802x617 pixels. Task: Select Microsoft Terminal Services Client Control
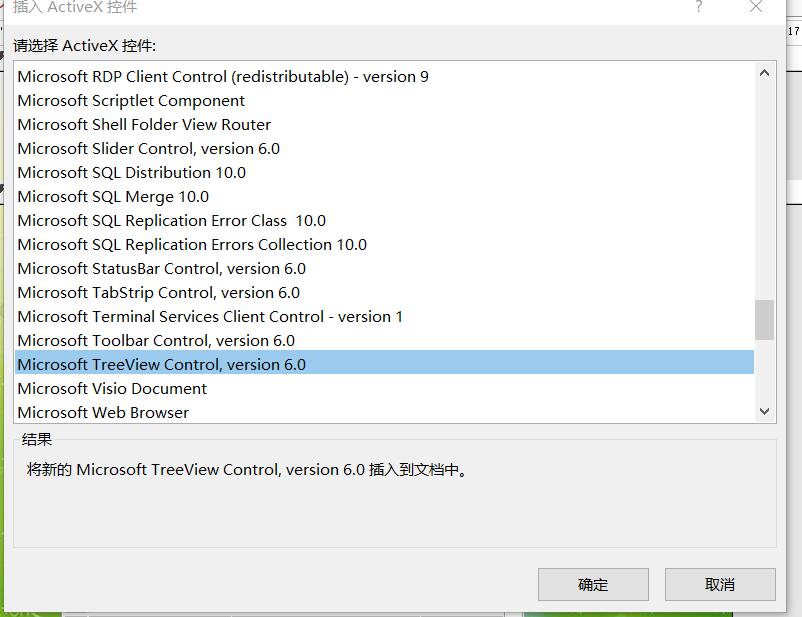coord(384,317)
